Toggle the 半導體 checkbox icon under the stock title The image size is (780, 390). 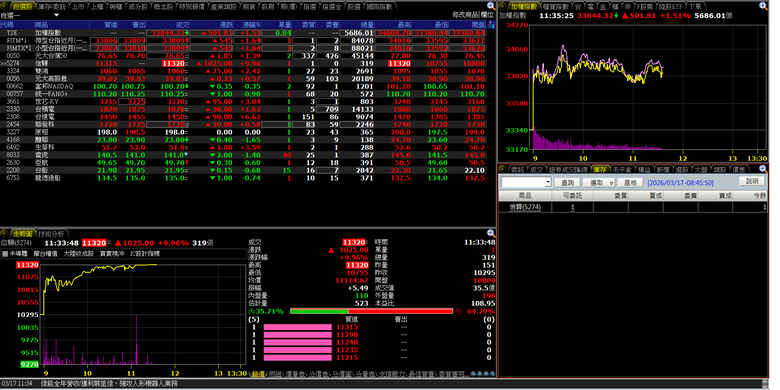click(x=4, y=254)
